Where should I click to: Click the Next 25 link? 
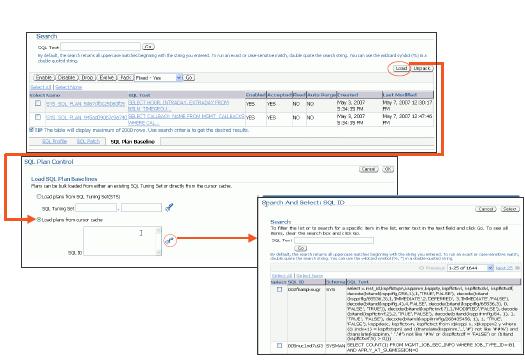point(504,268)
